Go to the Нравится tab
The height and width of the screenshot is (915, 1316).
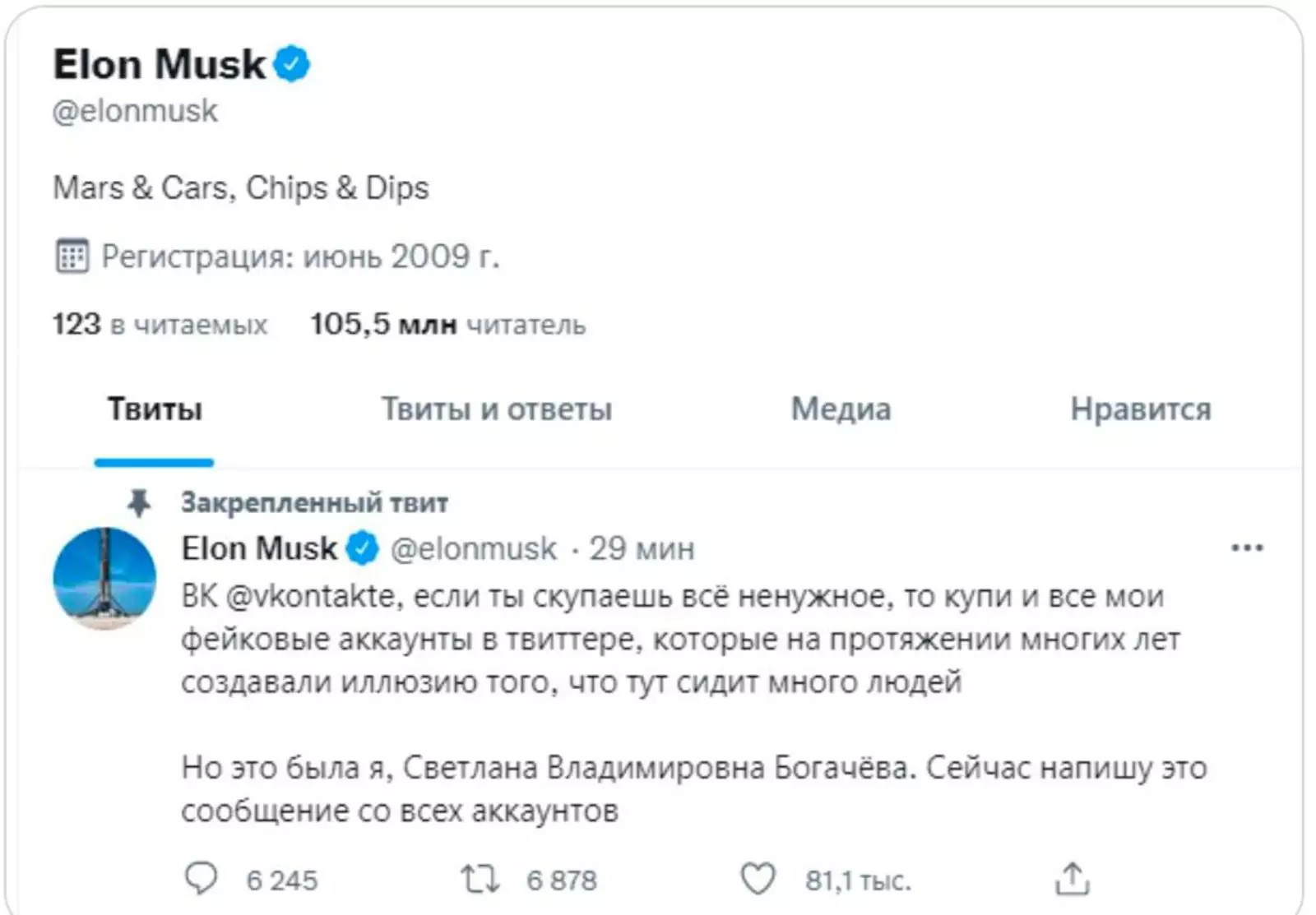tap(1140, 409)
